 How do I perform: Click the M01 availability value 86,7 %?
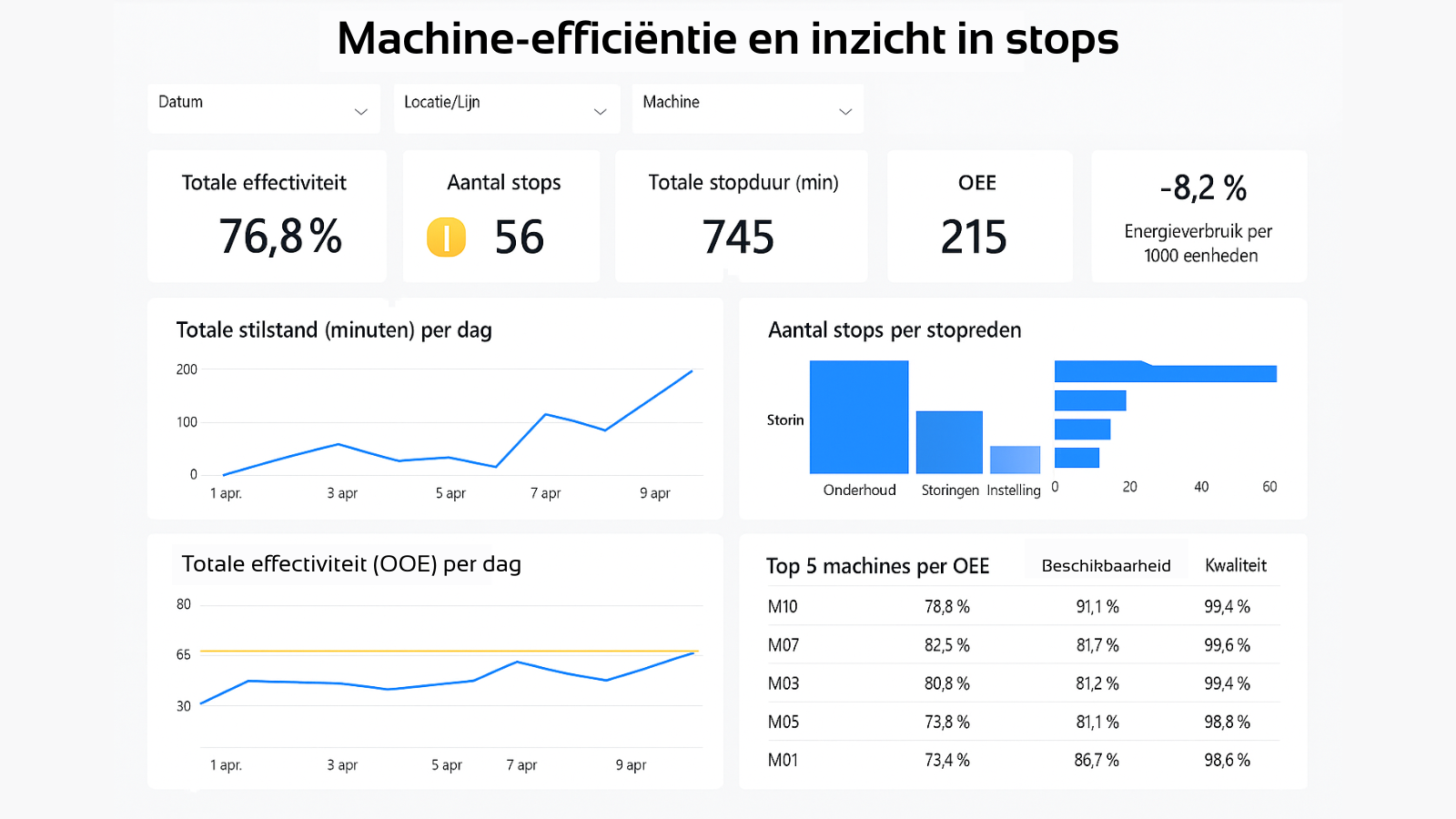coord(1097,759)
